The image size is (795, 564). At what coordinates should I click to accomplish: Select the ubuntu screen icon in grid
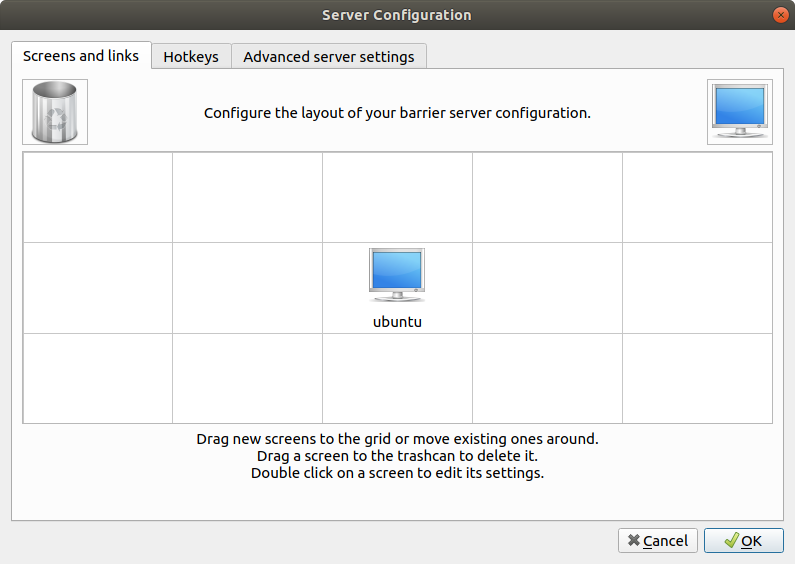tap(397, 275)
